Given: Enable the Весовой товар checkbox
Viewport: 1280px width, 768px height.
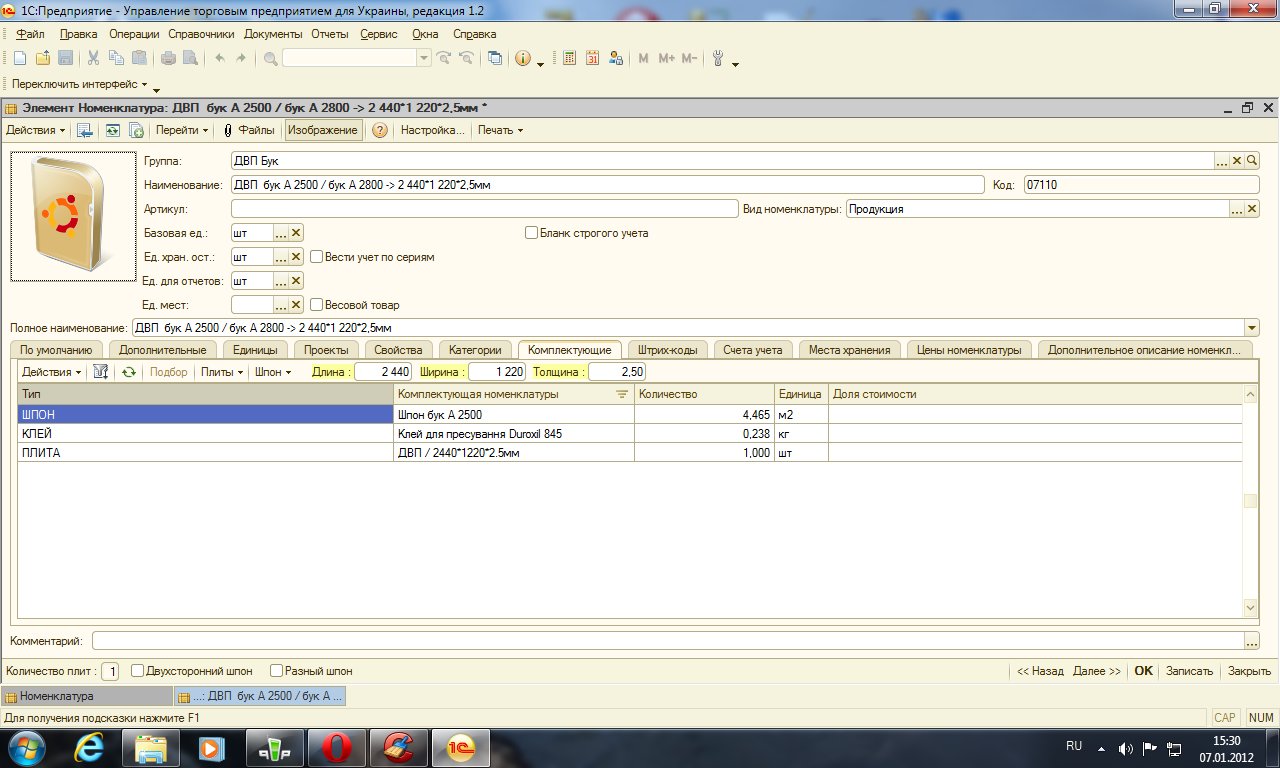Looking at the screenshot, I should 317,305.
